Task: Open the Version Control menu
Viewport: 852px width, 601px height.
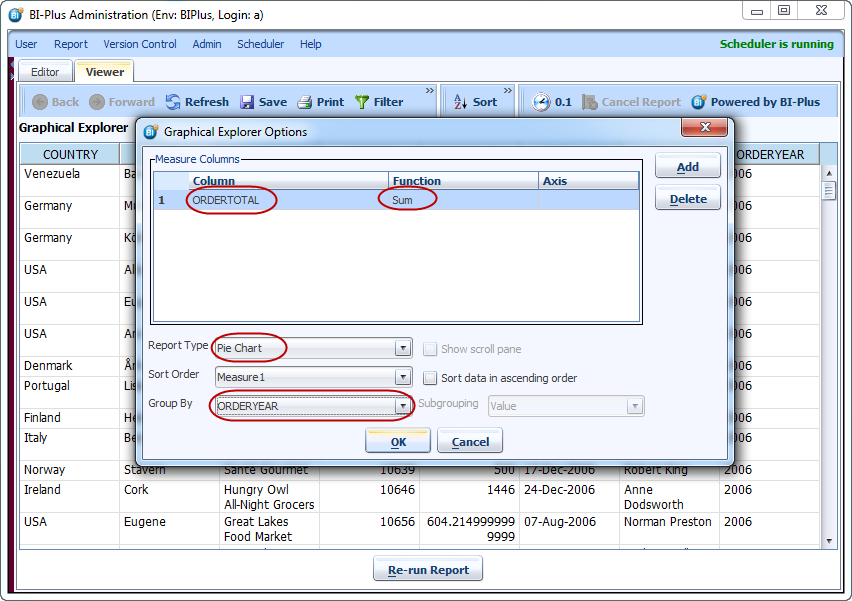Action: (140, 44)
